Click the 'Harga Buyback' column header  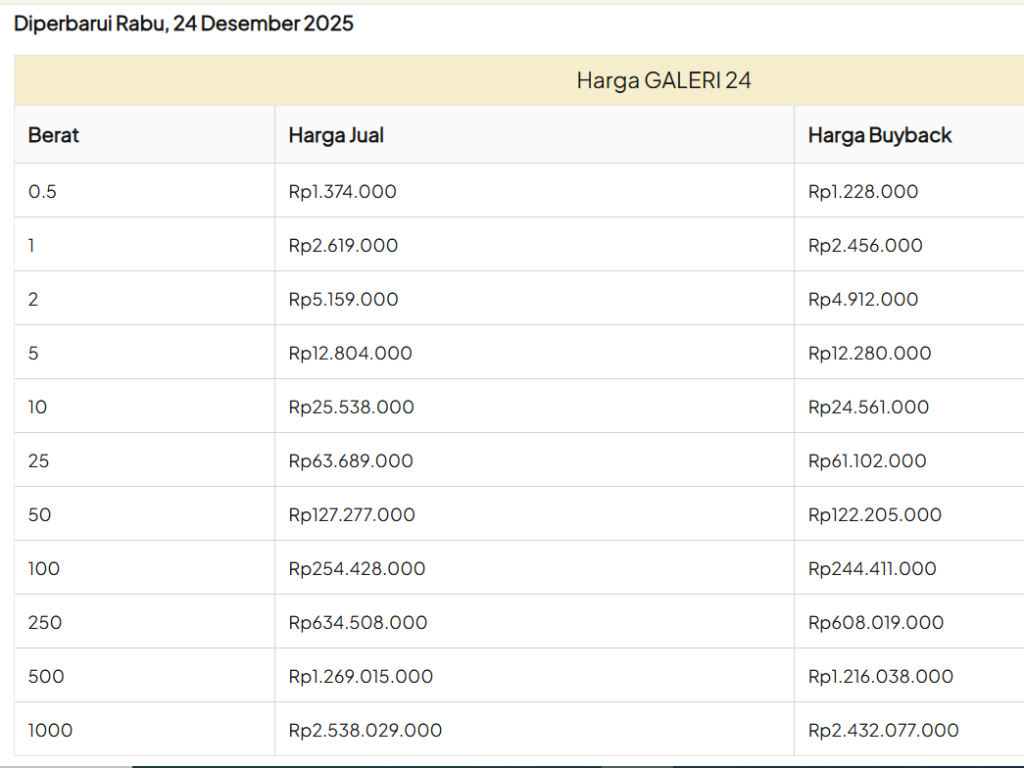click(880, 135)
